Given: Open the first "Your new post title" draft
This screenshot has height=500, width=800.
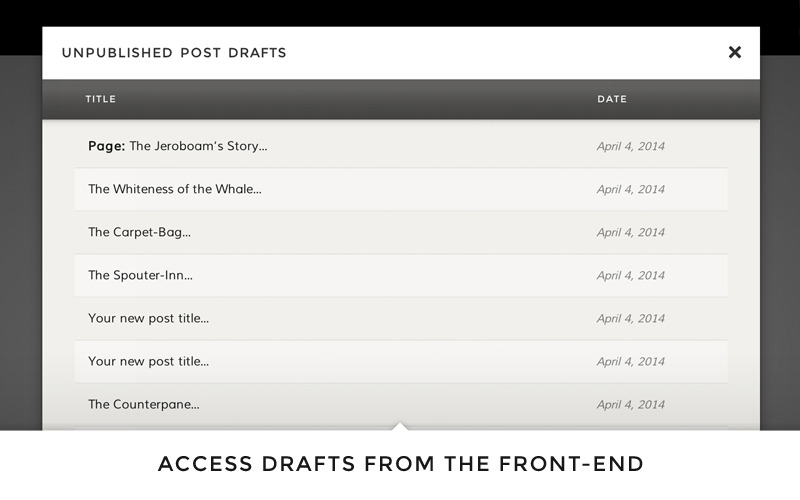Looking at the screenshot, I should tap(148, 318).
